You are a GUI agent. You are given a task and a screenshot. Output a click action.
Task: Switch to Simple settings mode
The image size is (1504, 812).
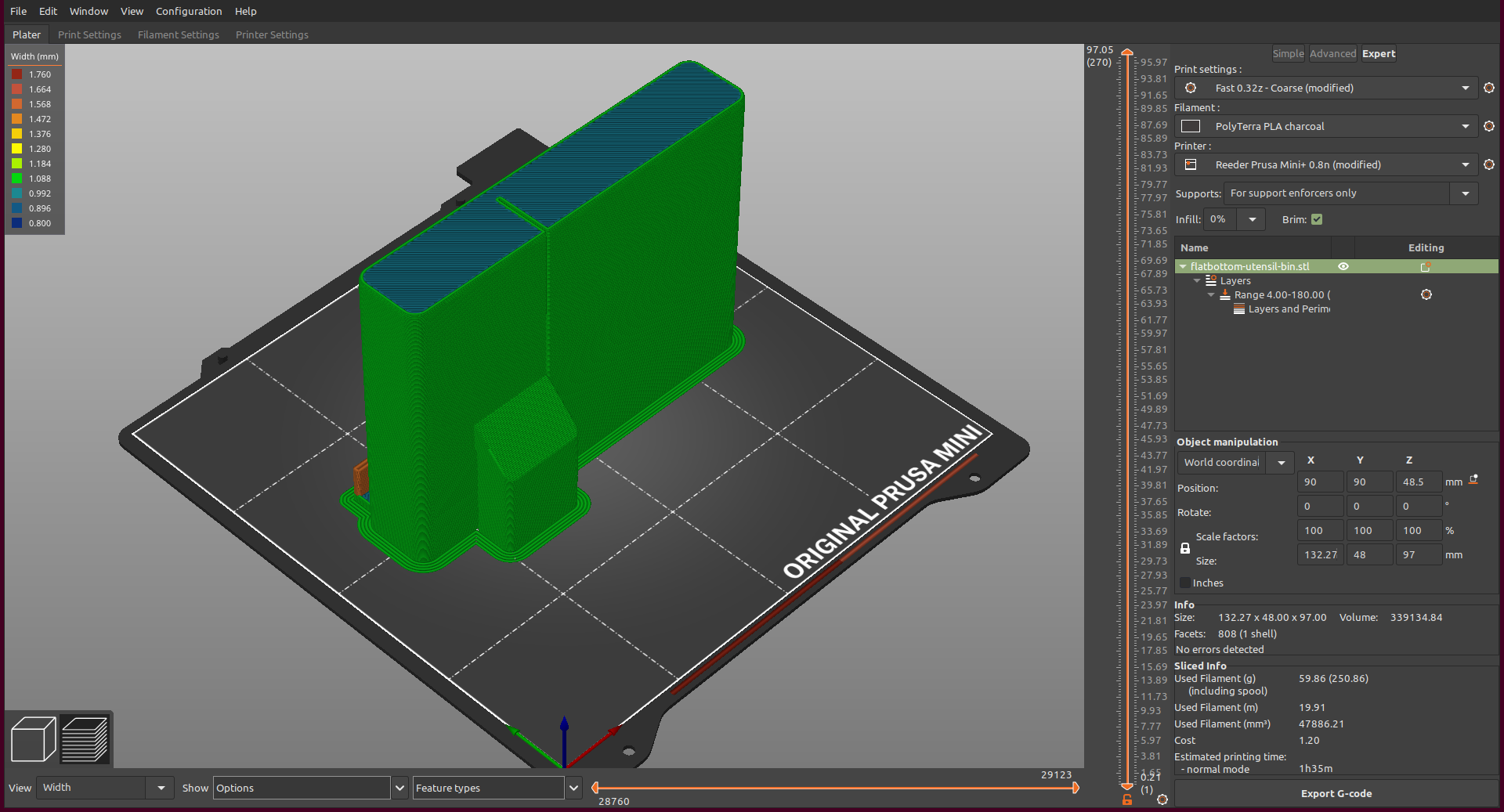pos(1288,53)
